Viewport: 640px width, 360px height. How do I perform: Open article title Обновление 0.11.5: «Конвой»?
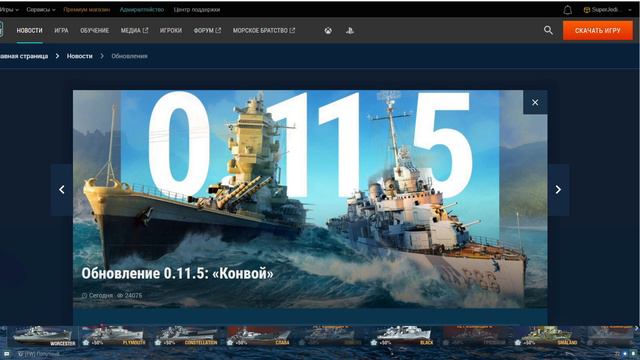point(177,273)
